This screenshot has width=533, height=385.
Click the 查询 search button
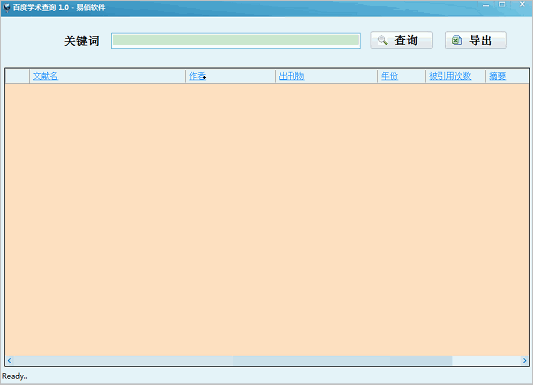(401, 40)
